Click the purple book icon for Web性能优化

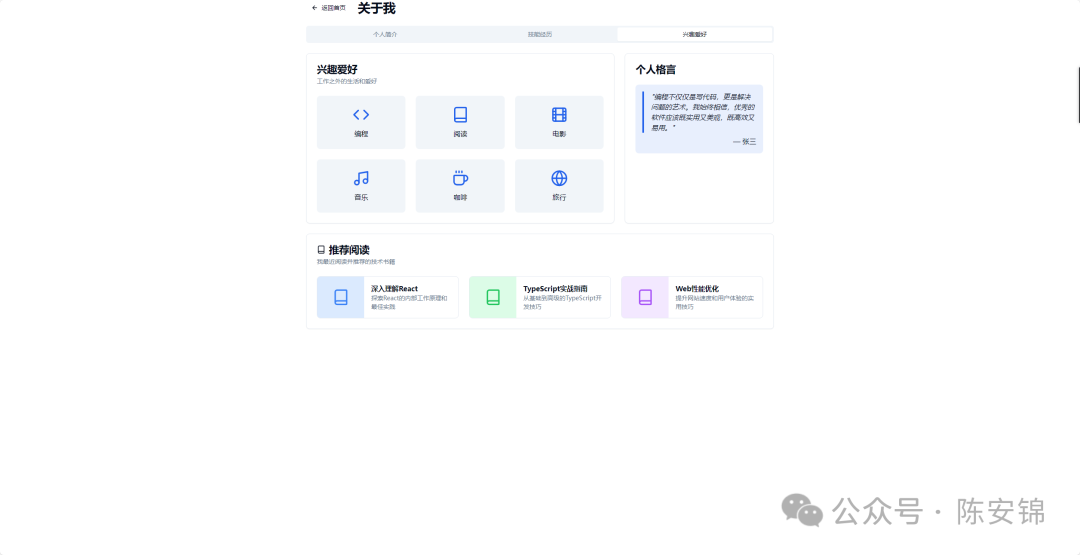click(x=645, y=297)
